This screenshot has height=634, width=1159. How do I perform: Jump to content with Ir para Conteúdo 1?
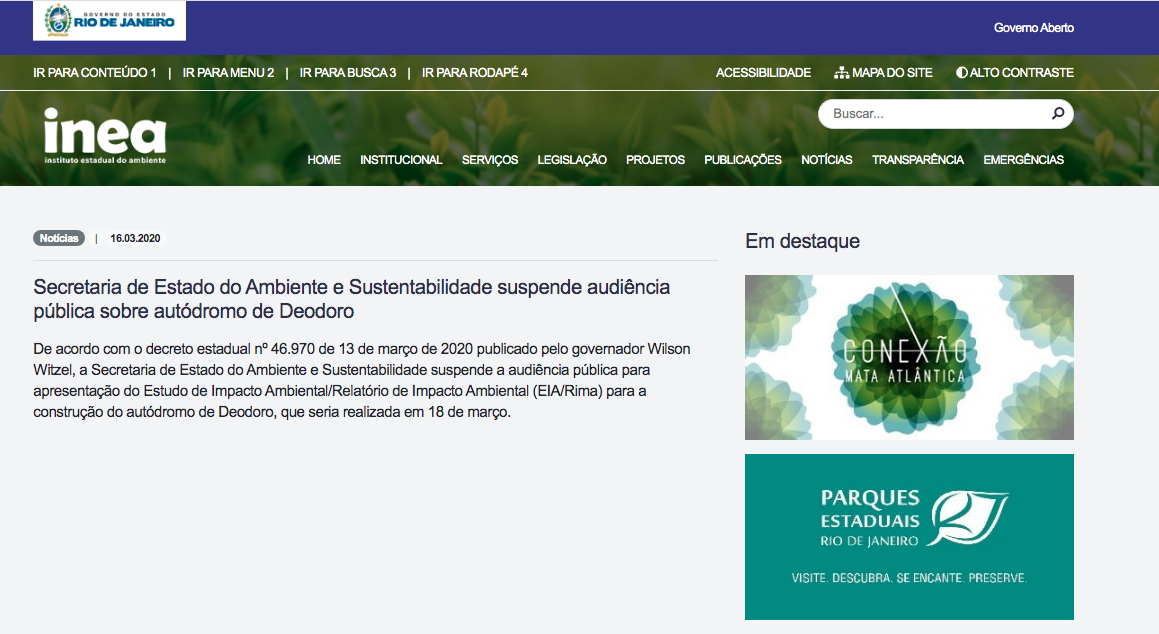[x=94, y=73]
